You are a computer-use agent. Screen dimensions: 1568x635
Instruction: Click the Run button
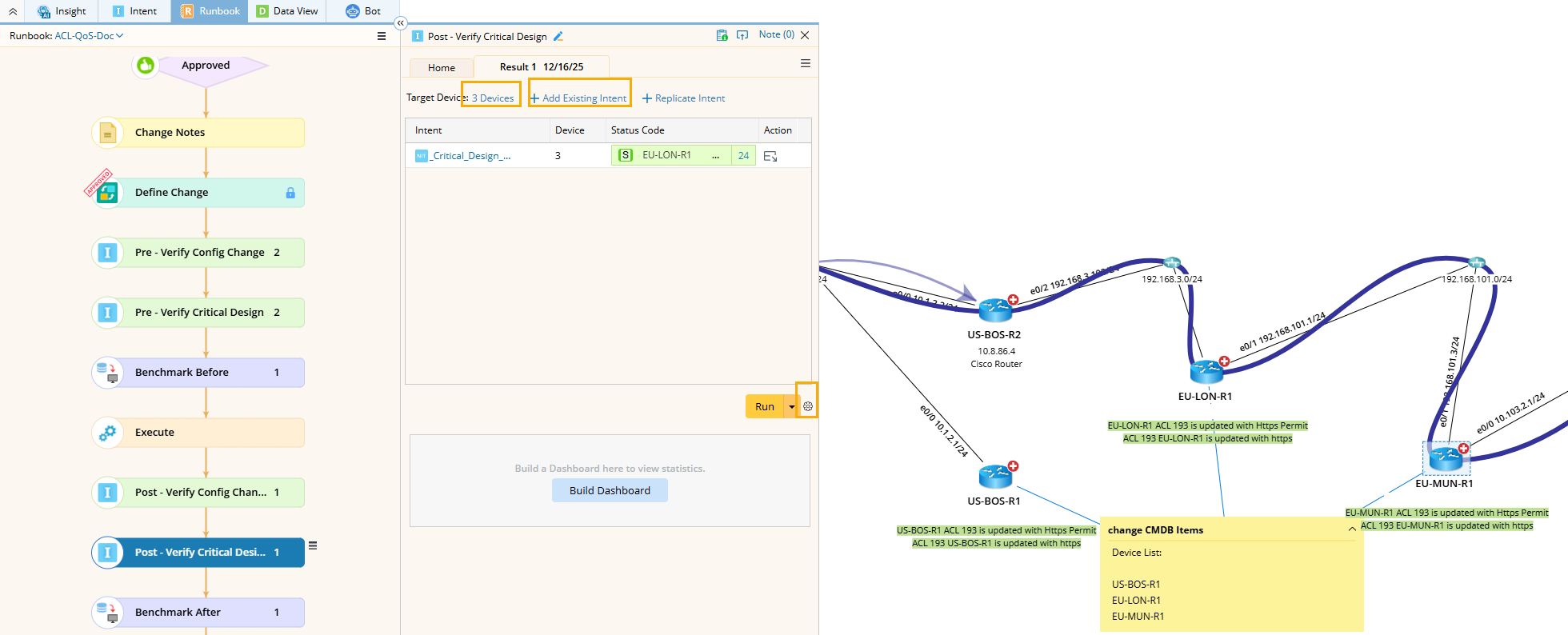click(x=765, y=407)
